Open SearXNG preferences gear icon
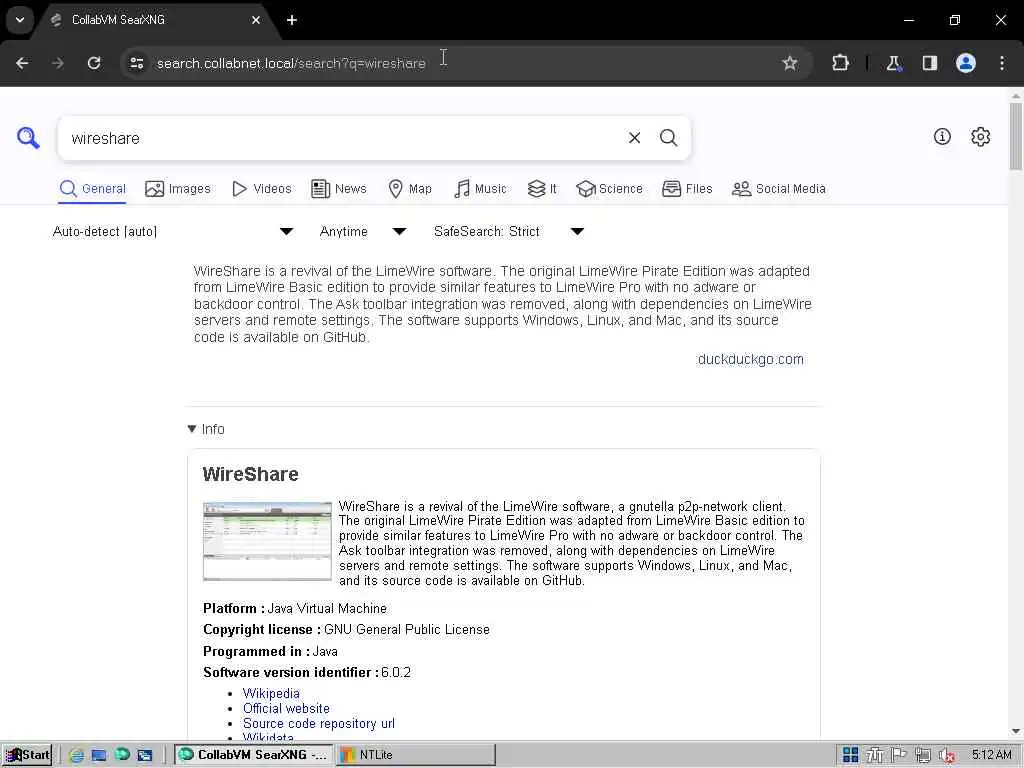 pyautogui.click(x=980, y=136)
